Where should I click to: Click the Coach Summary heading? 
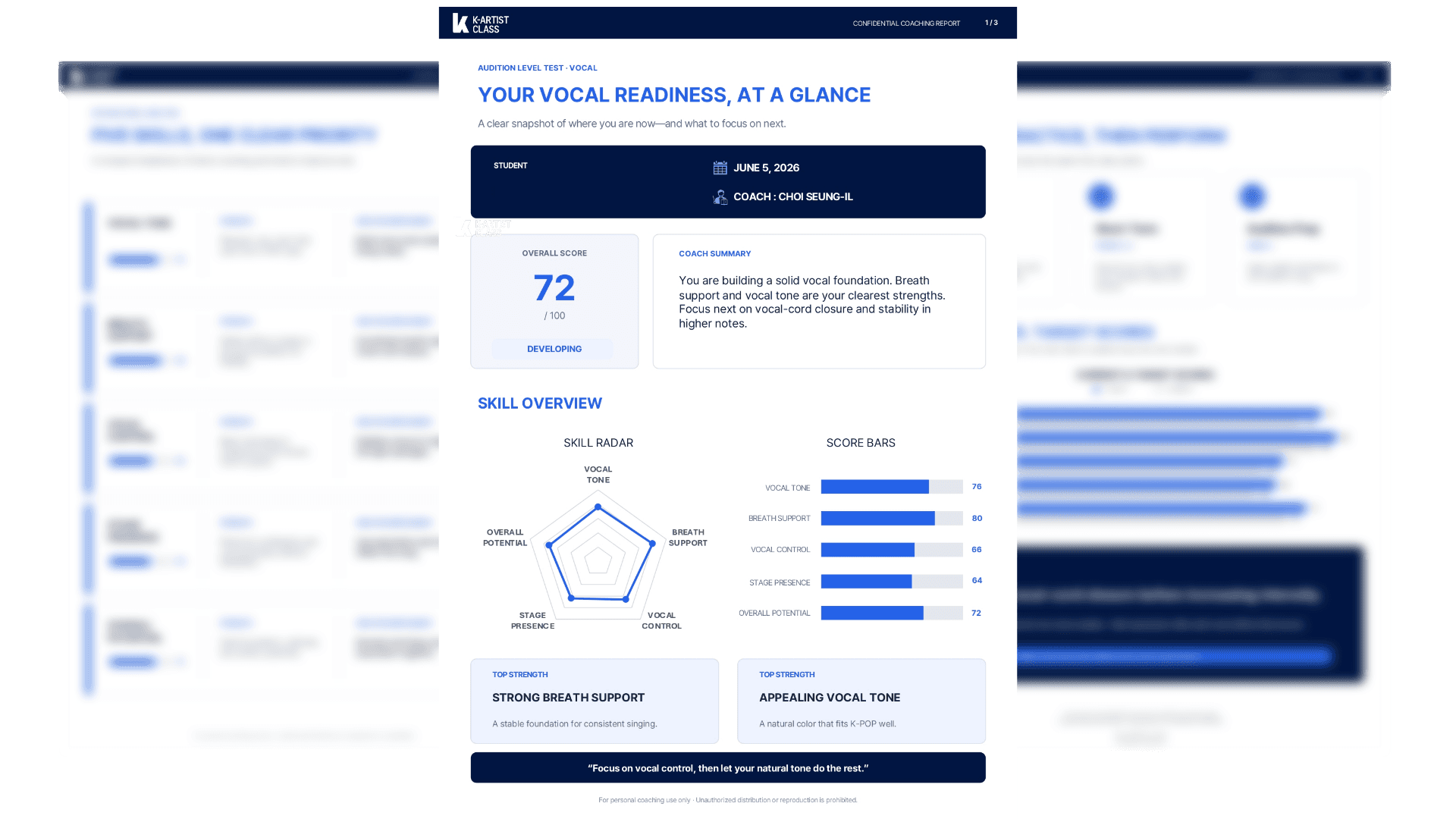point(714,254)
